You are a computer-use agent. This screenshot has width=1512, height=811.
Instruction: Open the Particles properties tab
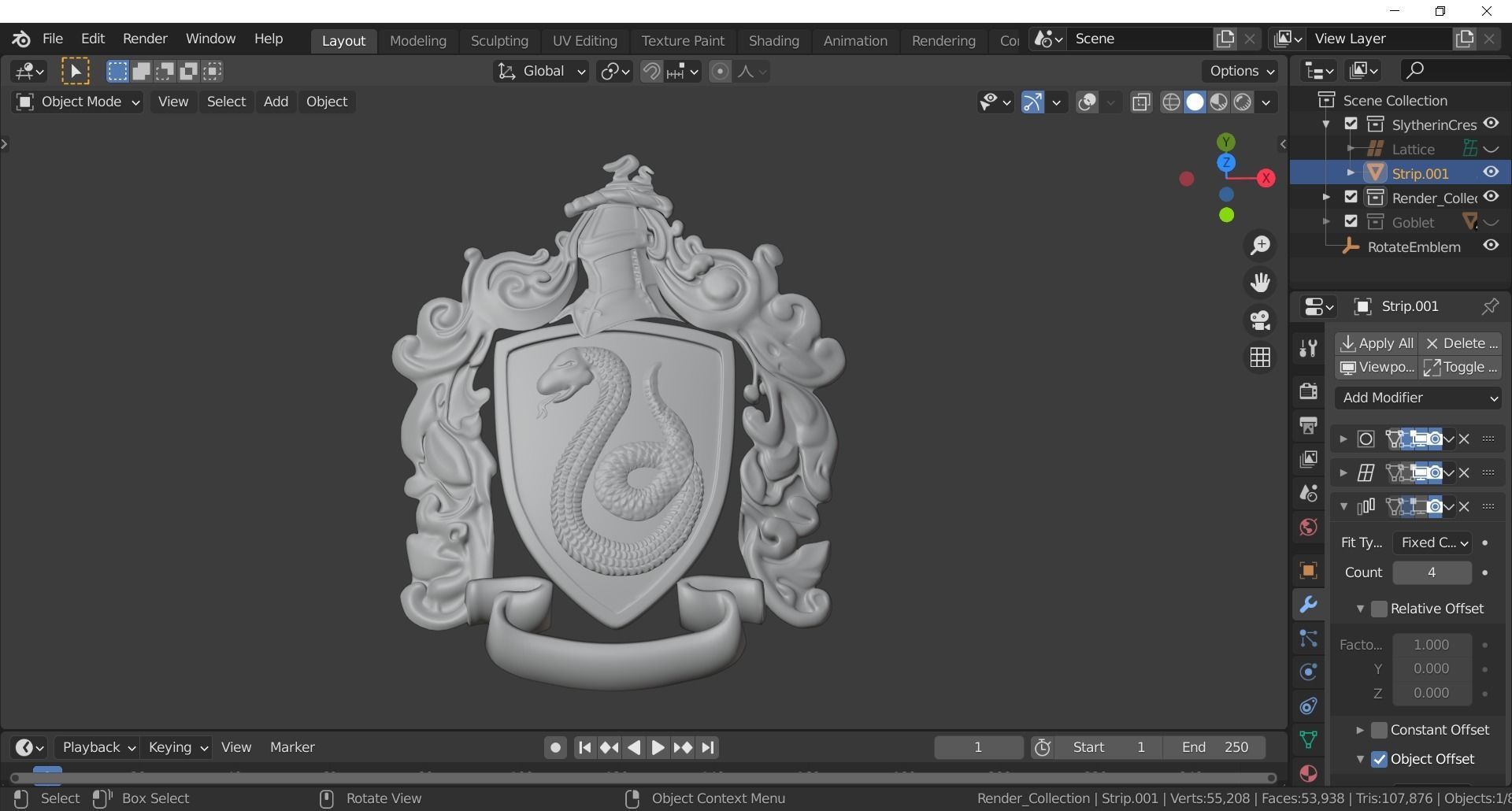coord(1308,639)
